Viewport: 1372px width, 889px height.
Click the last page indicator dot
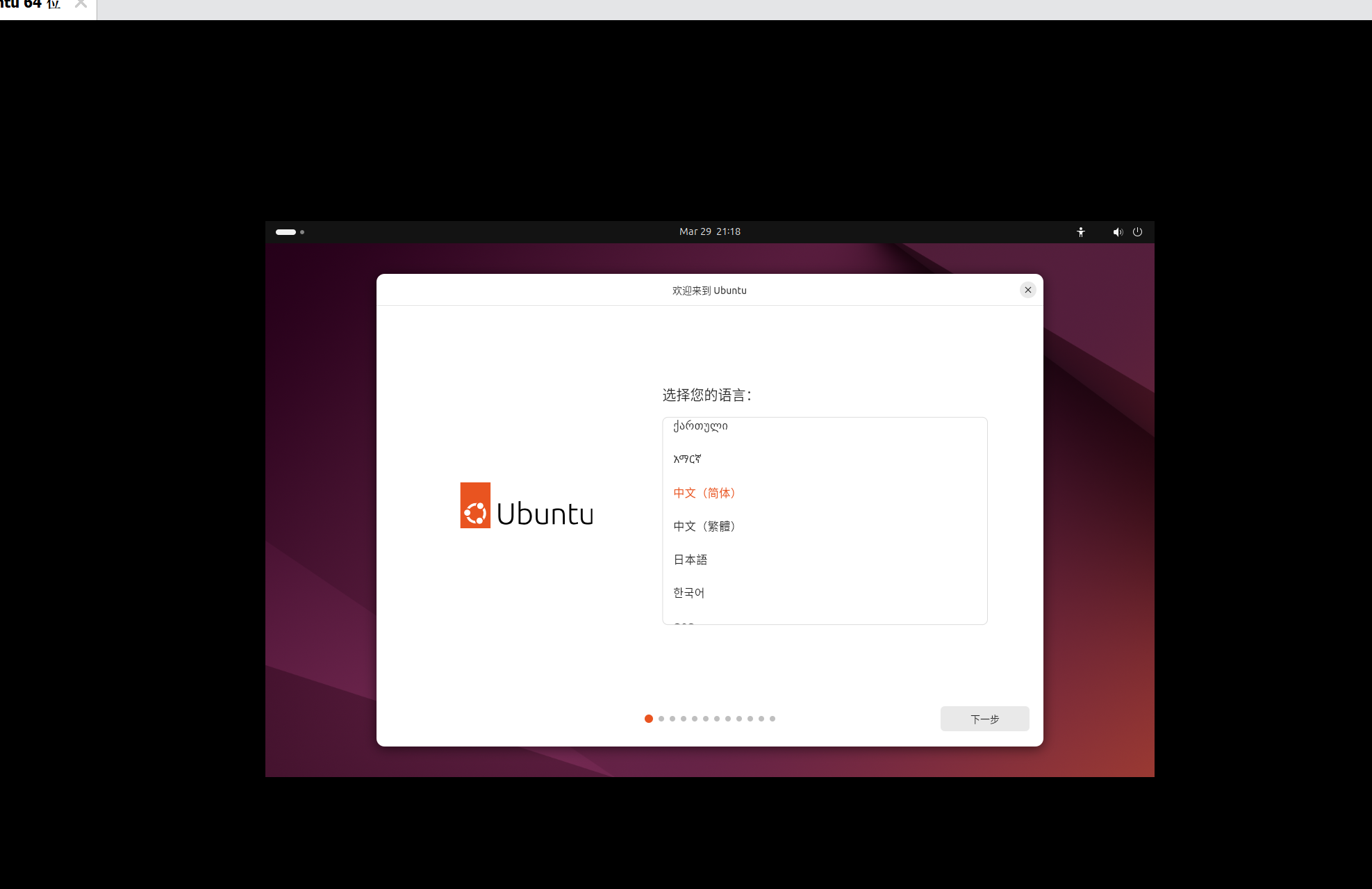pyautogui.click(x=772, y=719)
